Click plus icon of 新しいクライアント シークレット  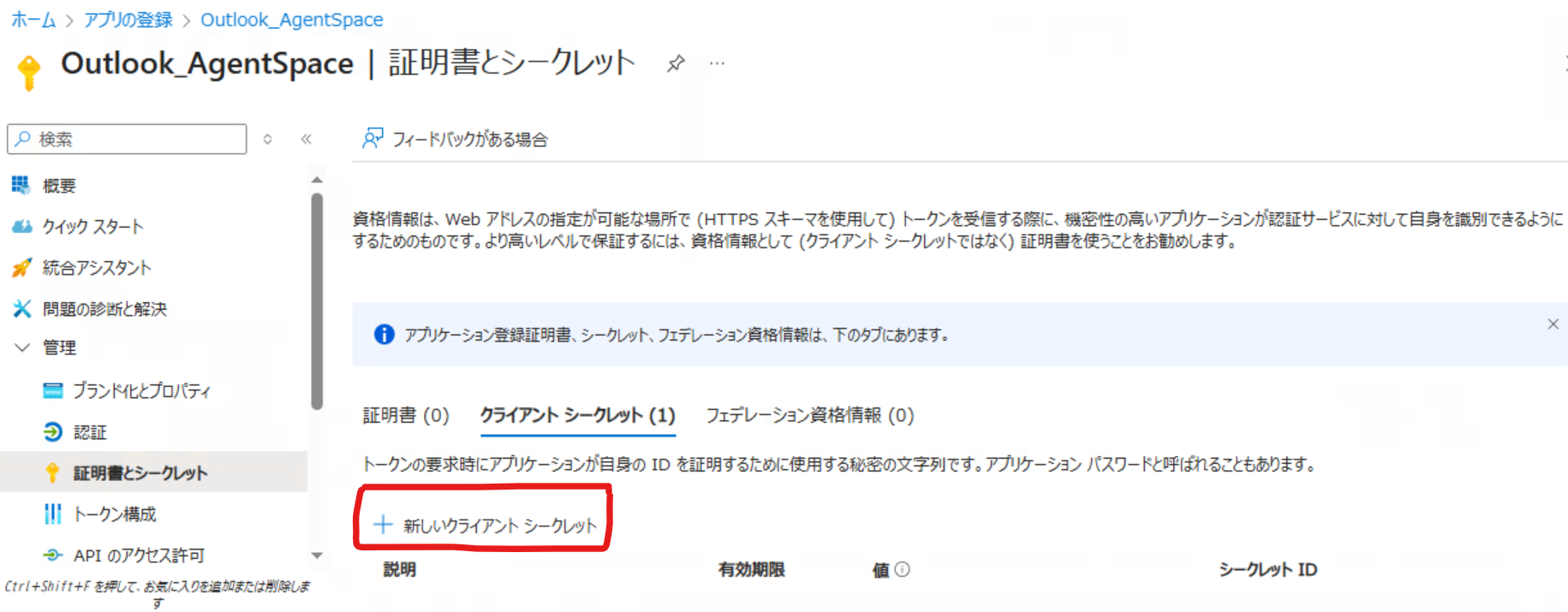point(383,524)
